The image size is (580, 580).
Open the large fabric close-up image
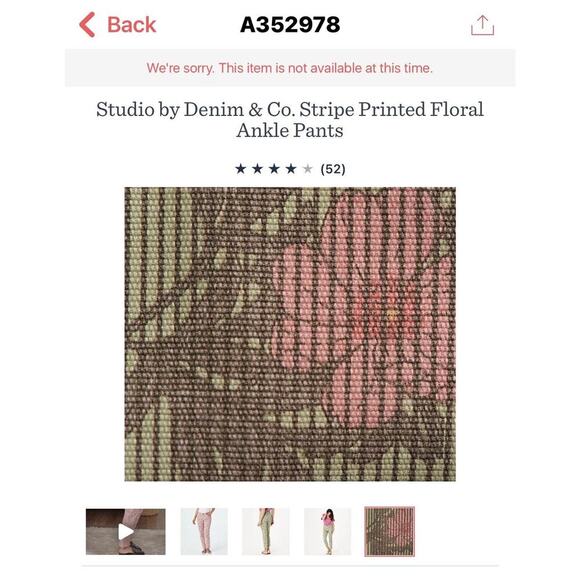(x=290, y=334)
